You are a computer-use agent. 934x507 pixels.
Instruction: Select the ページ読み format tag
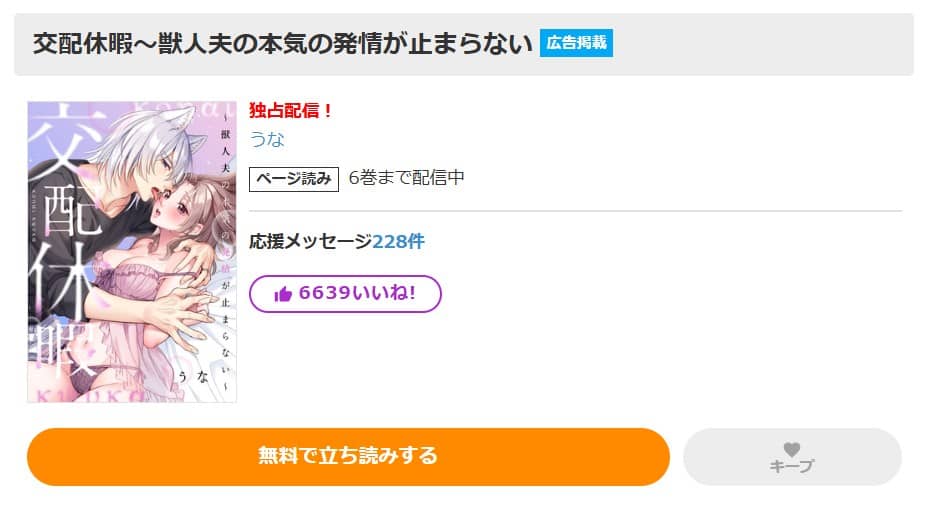pyautogui.click(x=294, y=178)
